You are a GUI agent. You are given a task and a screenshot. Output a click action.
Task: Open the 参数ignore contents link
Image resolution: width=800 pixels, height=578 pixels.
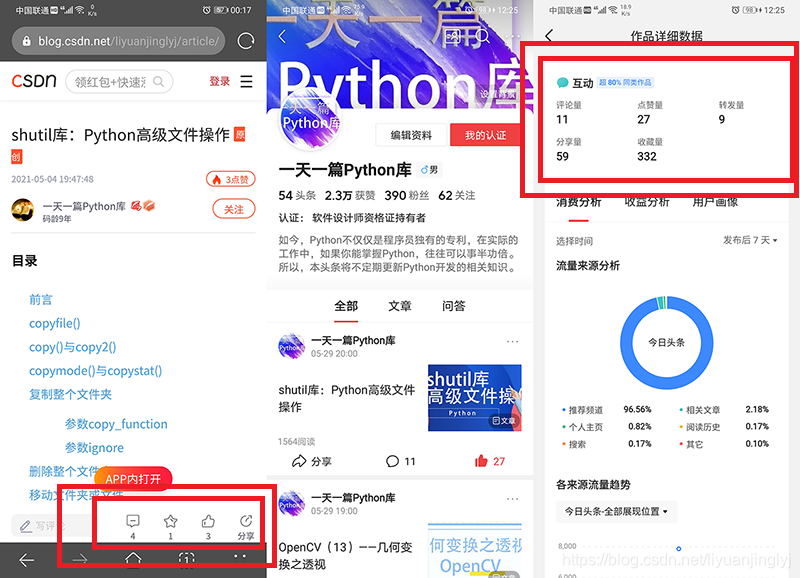pyautogui.click(x=94, y=448)
